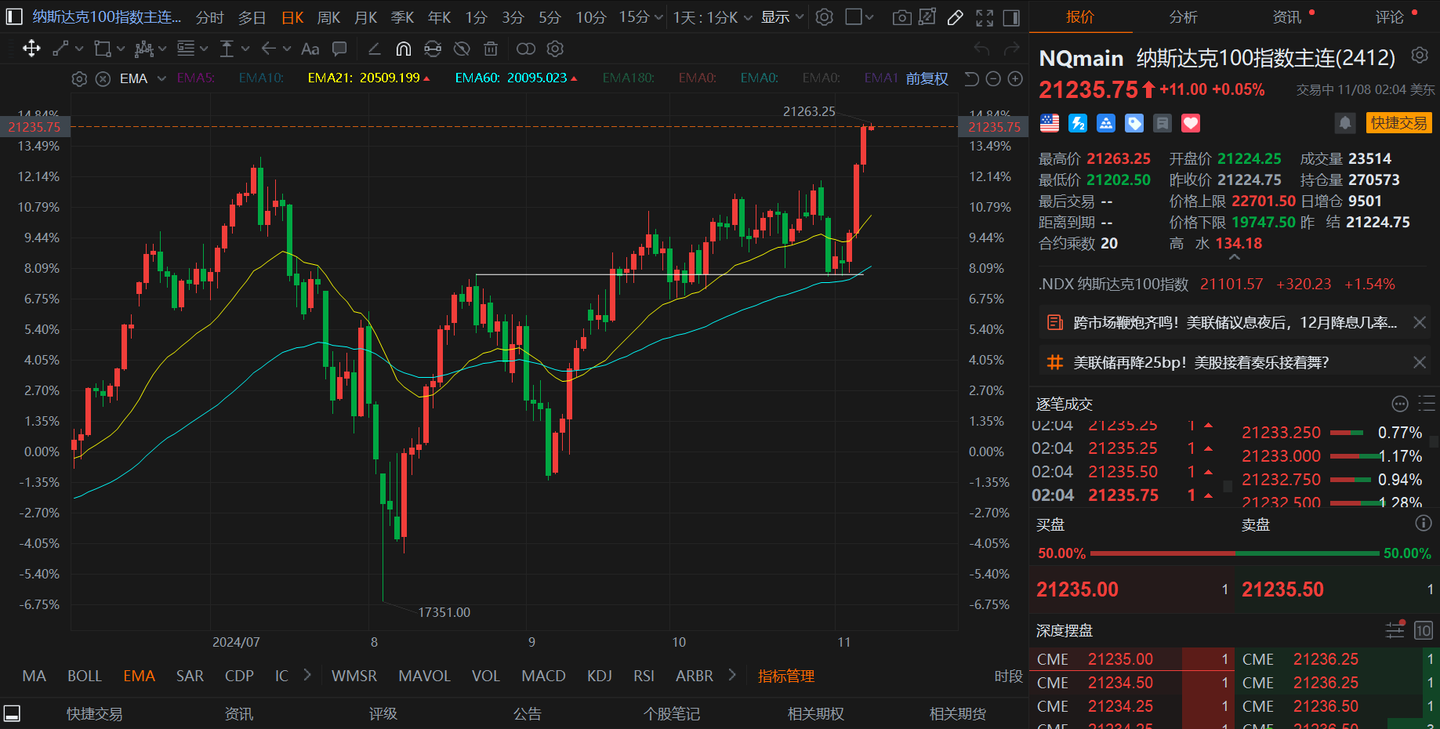Click the buy/sell 50% ratio bar
Screen dimensions: 1440x729
tap(1234, 553)
